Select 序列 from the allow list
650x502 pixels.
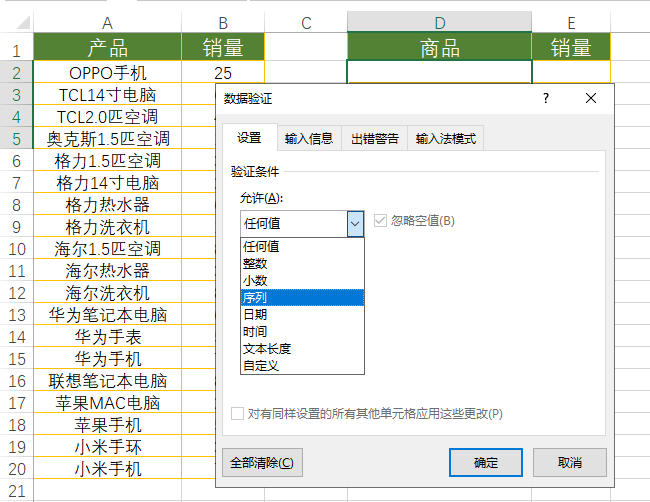[302, 297]
